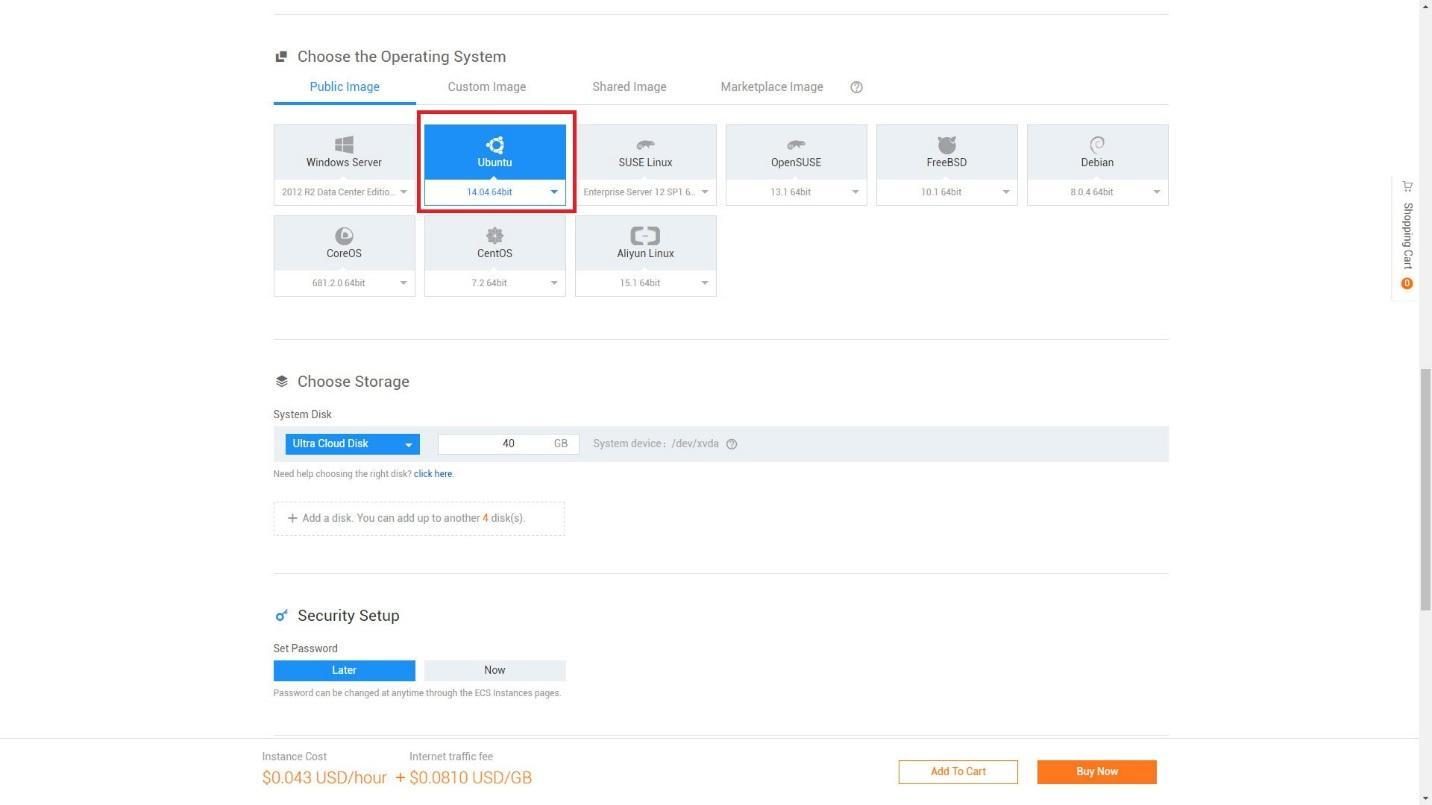Select the Debian swirl icon
Viewport: 1432px width, 805px height.
coord(1097,145)
